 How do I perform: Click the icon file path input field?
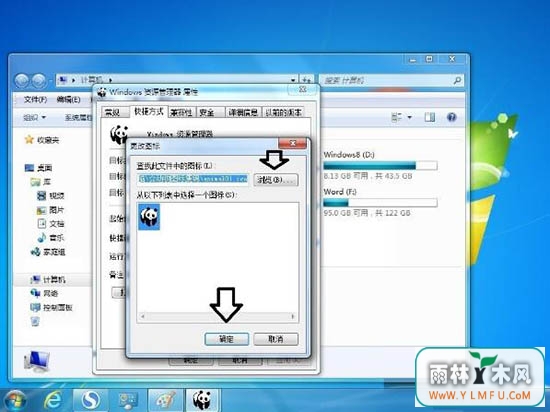193,179
